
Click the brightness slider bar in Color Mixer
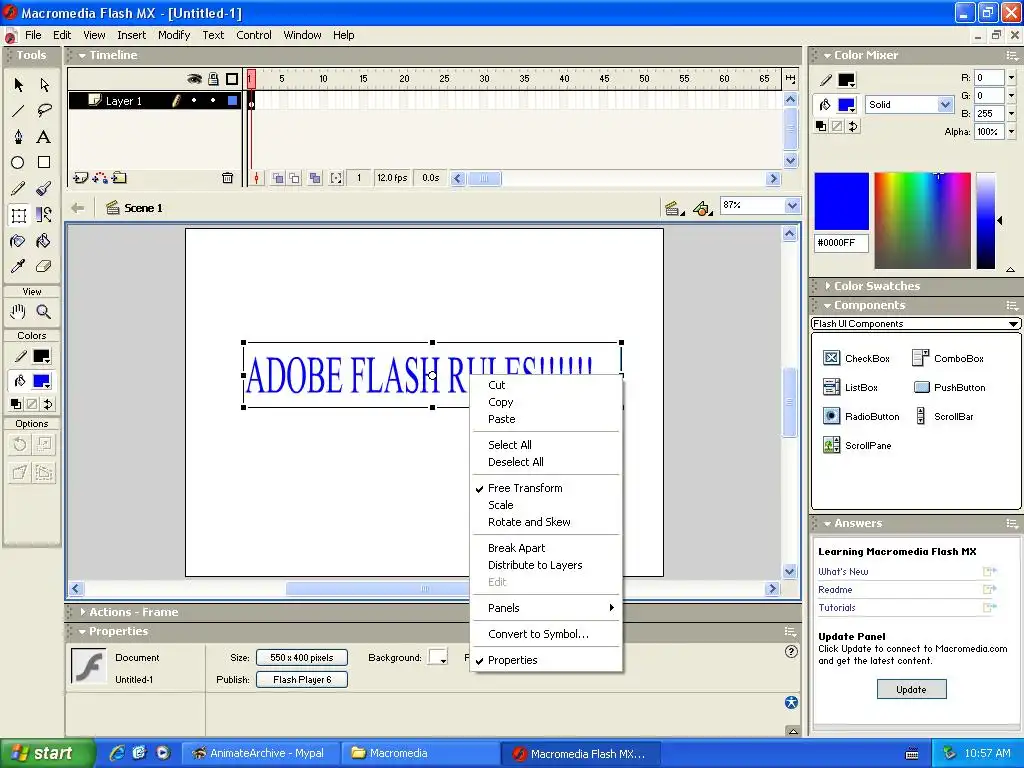coord(985,221)
